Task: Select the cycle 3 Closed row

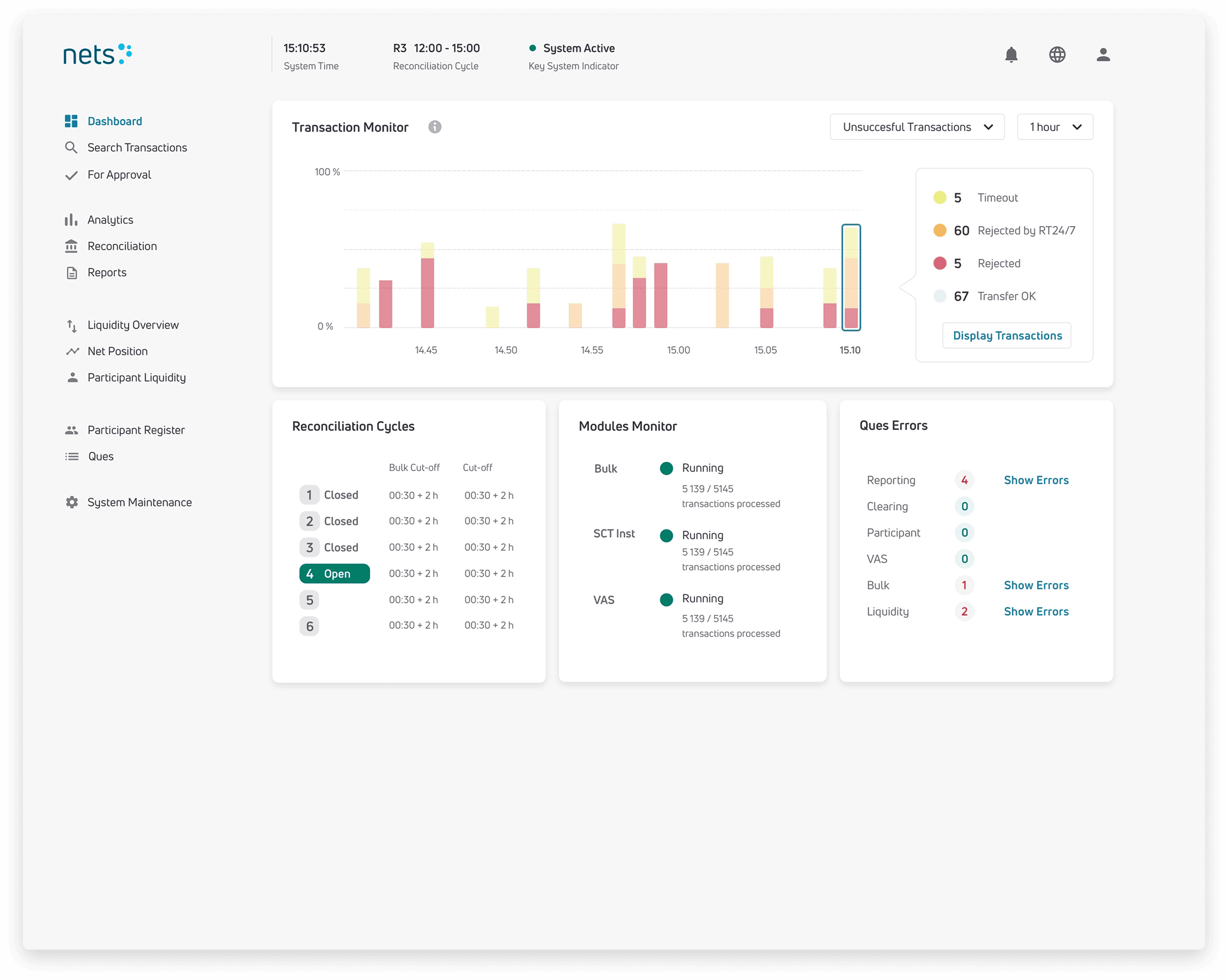Action: (407, 547)
